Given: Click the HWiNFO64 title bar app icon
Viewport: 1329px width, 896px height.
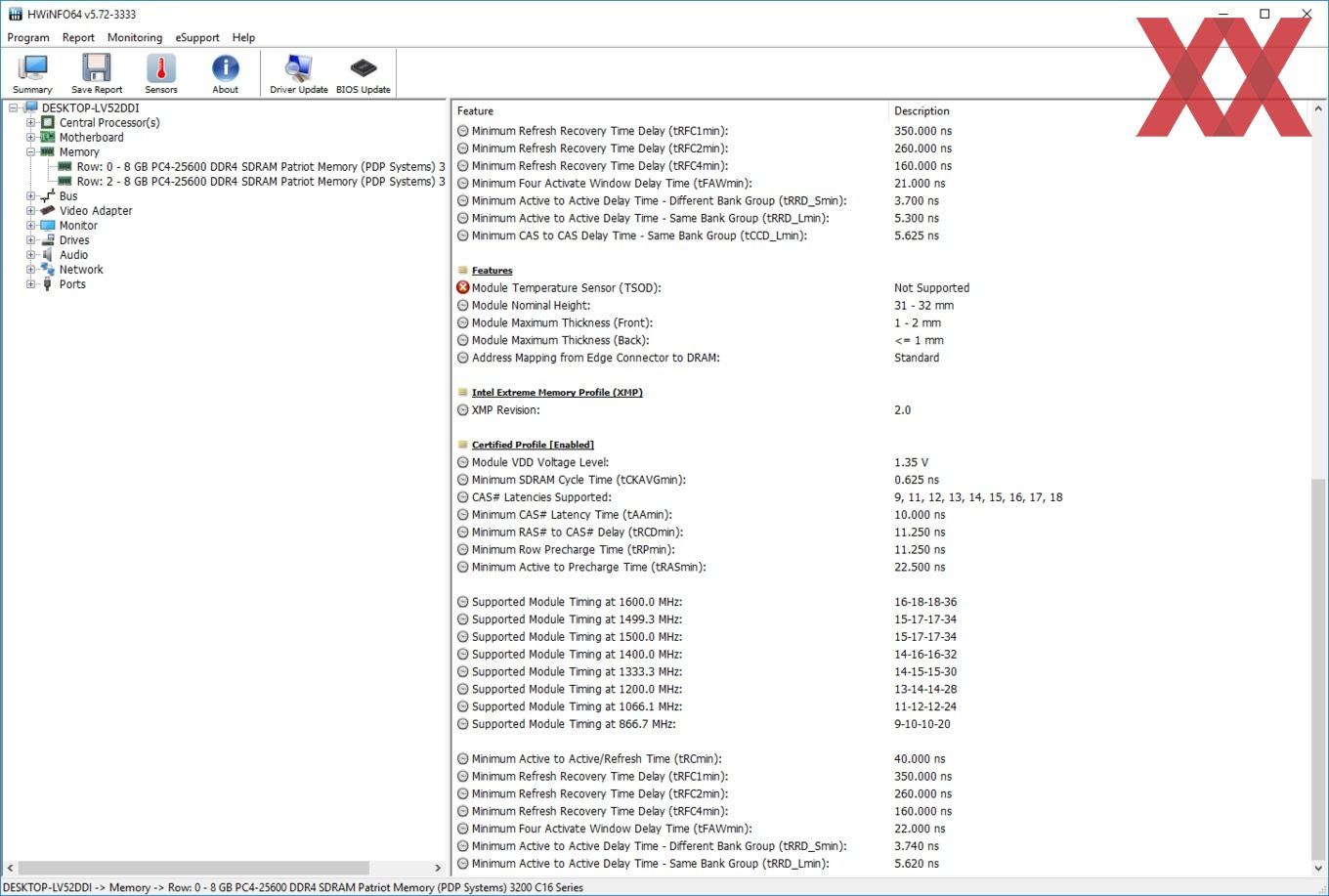Looking at the screenshot, I should pyautogui.click(x=15, y=14).
